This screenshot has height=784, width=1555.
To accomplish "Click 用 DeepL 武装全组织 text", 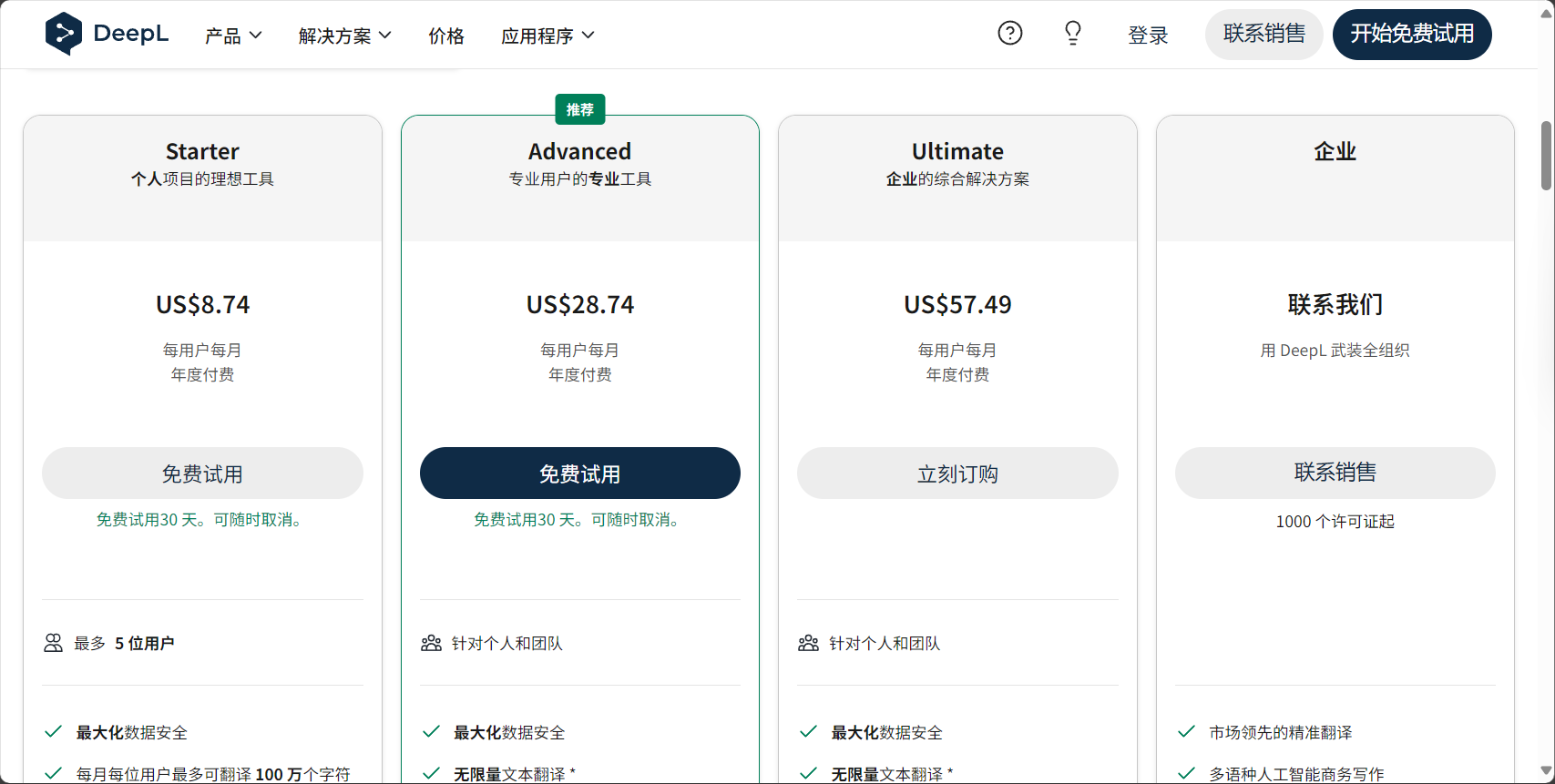I will coord(1335,351).
